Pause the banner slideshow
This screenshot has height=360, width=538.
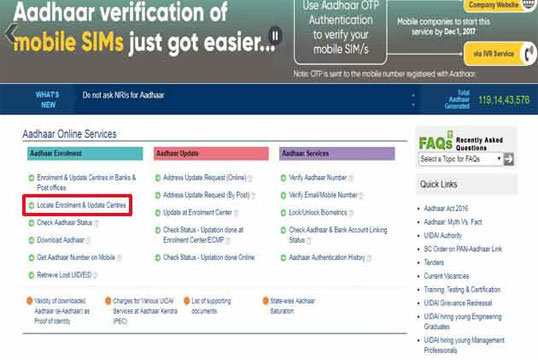click(x=275, y=36)
